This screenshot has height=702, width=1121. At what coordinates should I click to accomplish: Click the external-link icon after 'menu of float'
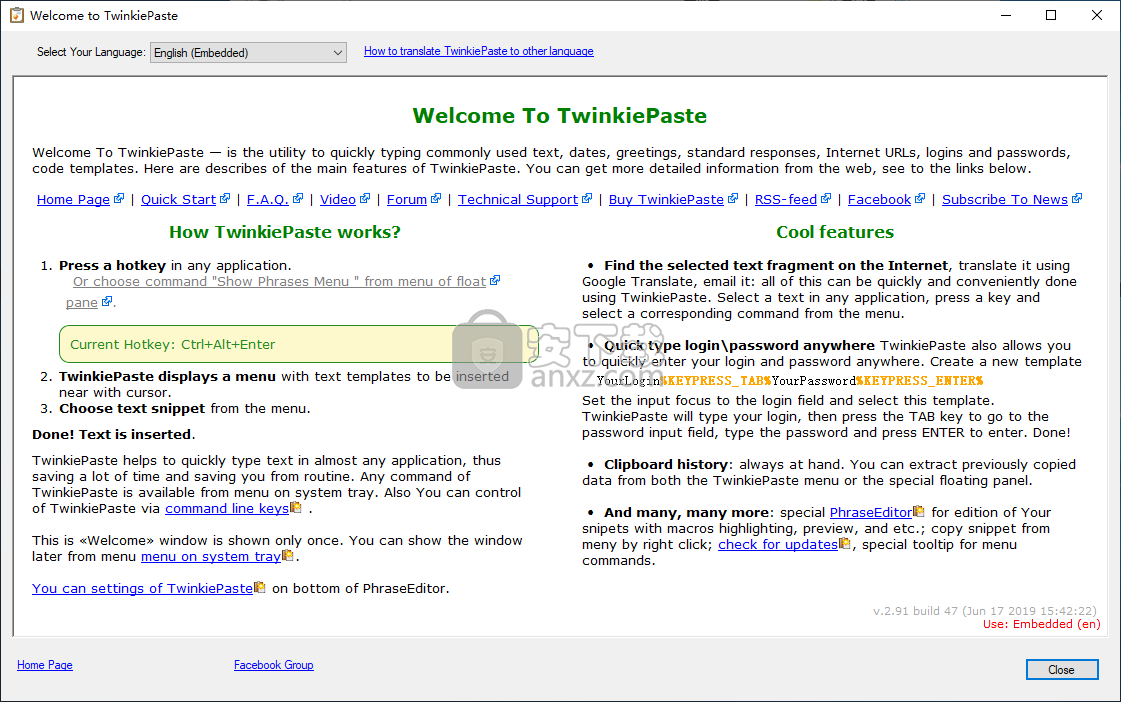495,280
